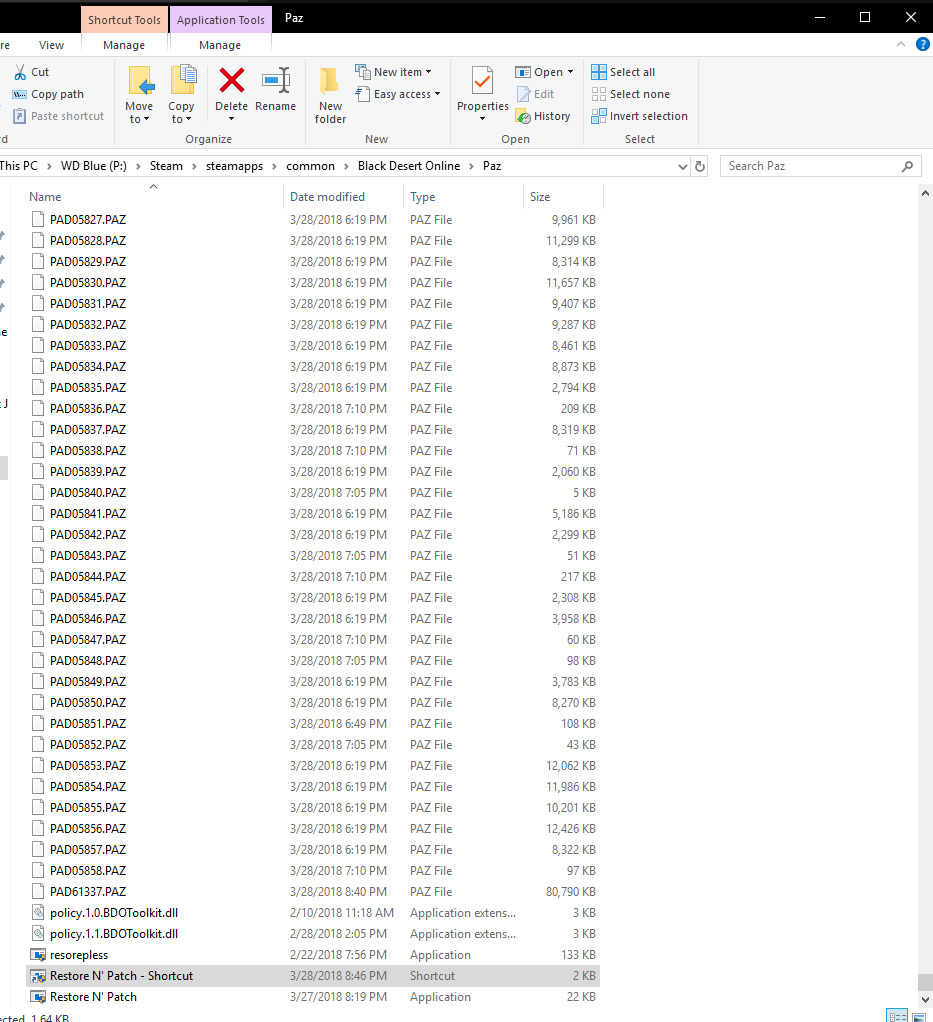933x1022 pixels.
Task: Create a new folder with New folder icon
Action: [x=330, y=96]
